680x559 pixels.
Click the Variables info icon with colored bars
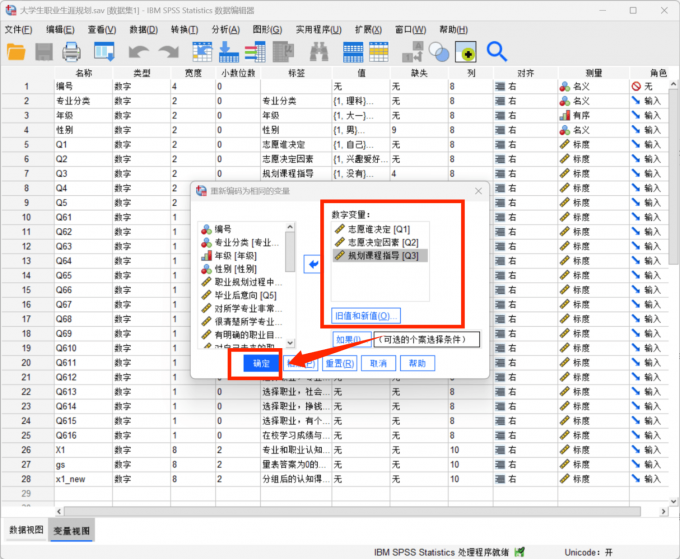(255, 52)
